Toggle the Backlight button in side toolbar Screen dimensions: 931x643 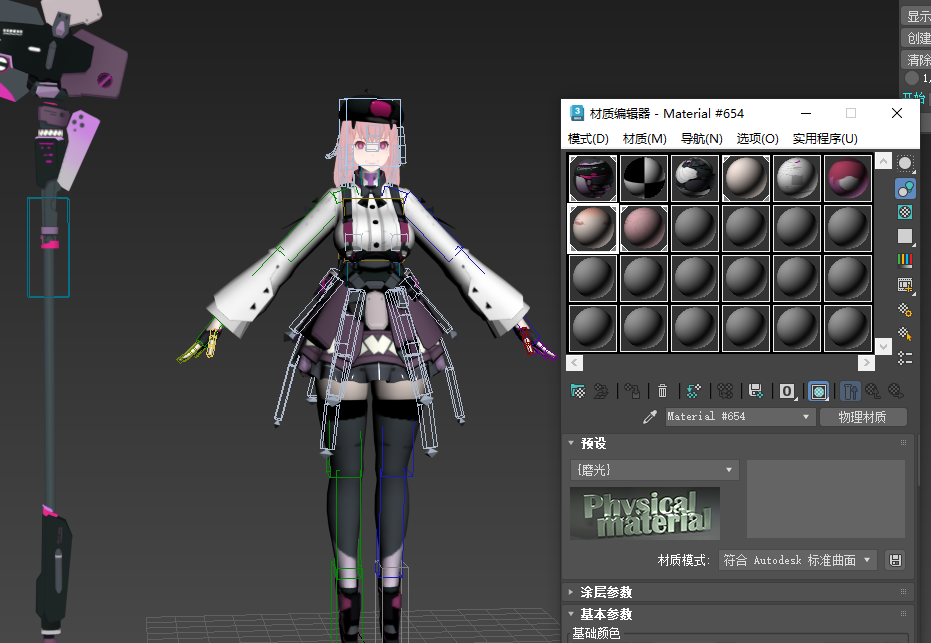click(905, 188)
